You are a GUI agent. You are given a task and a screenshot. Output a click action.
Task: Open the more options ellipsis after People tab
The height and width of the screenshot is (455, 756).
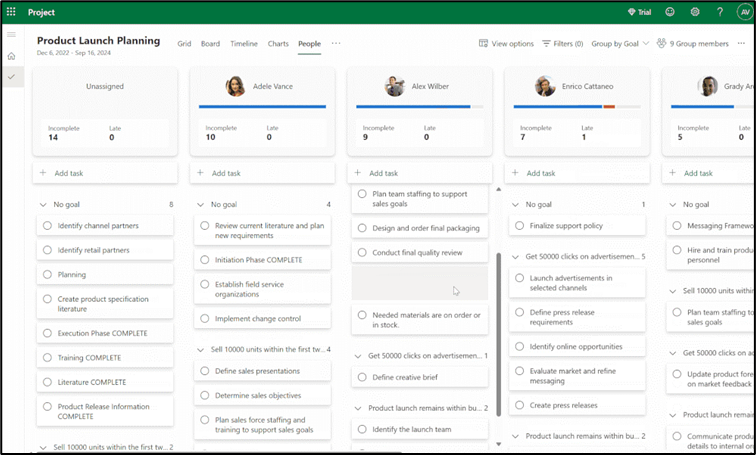[336, 43]
